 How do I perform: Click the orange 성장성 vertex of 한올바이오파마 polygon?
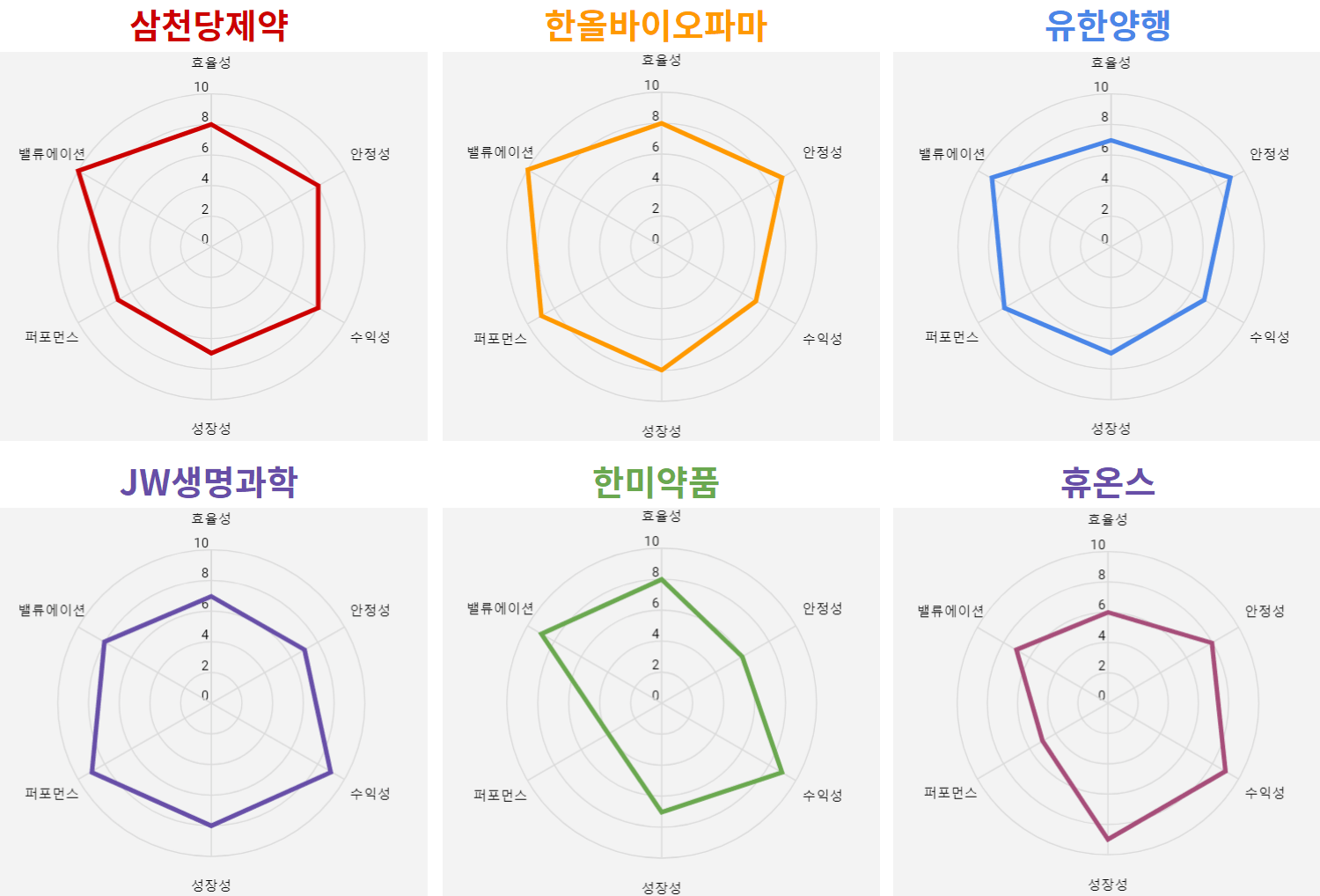(662, 371)
